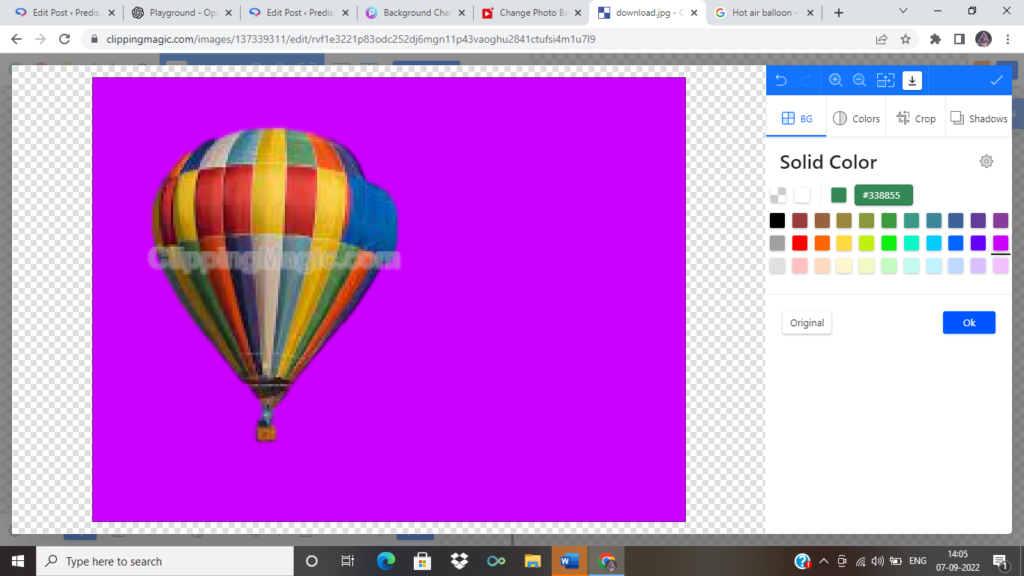Click the taskbar search box
1024x576 pixels.
[165, 561]
